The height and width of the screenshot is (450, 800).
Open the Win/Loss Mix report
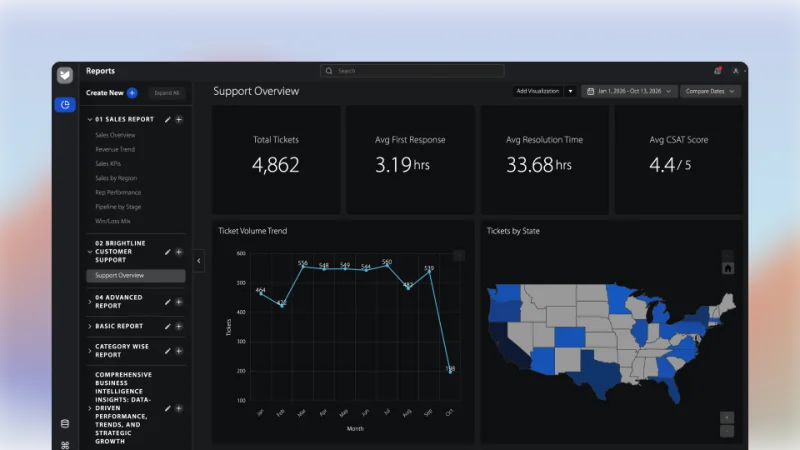pyautogui.click(x=113, y=221)
